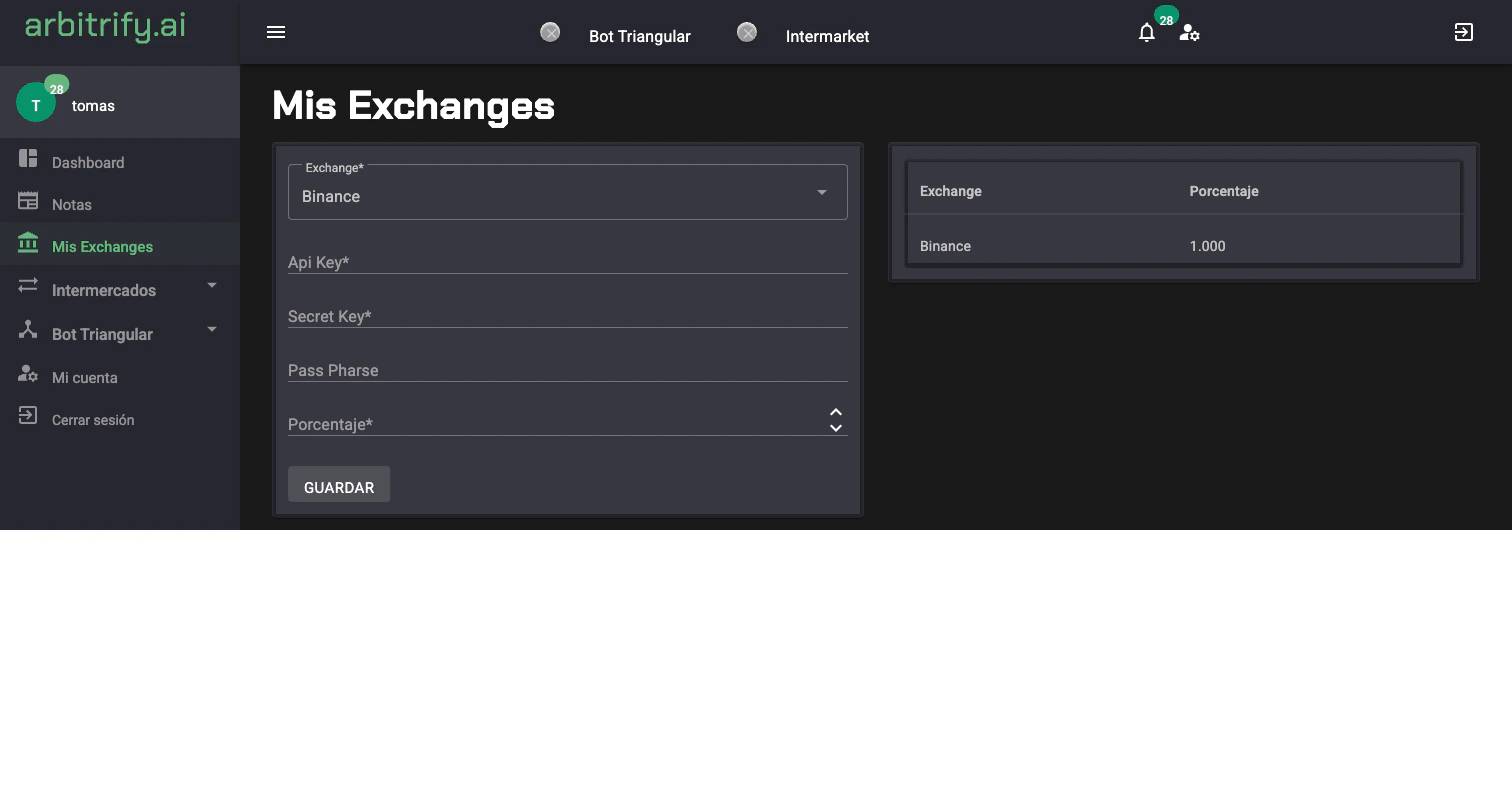Open Mi cuenta settings icon
The width and height of the screenshot is (1512, 796).
[27, 377]
